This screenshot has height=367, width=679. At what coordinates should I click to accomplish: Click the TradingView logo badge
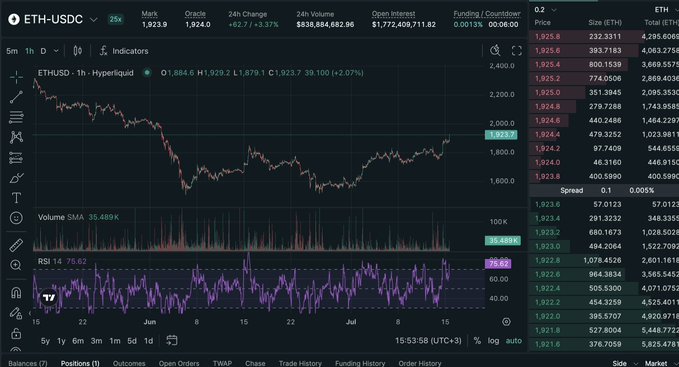(49, 297)
